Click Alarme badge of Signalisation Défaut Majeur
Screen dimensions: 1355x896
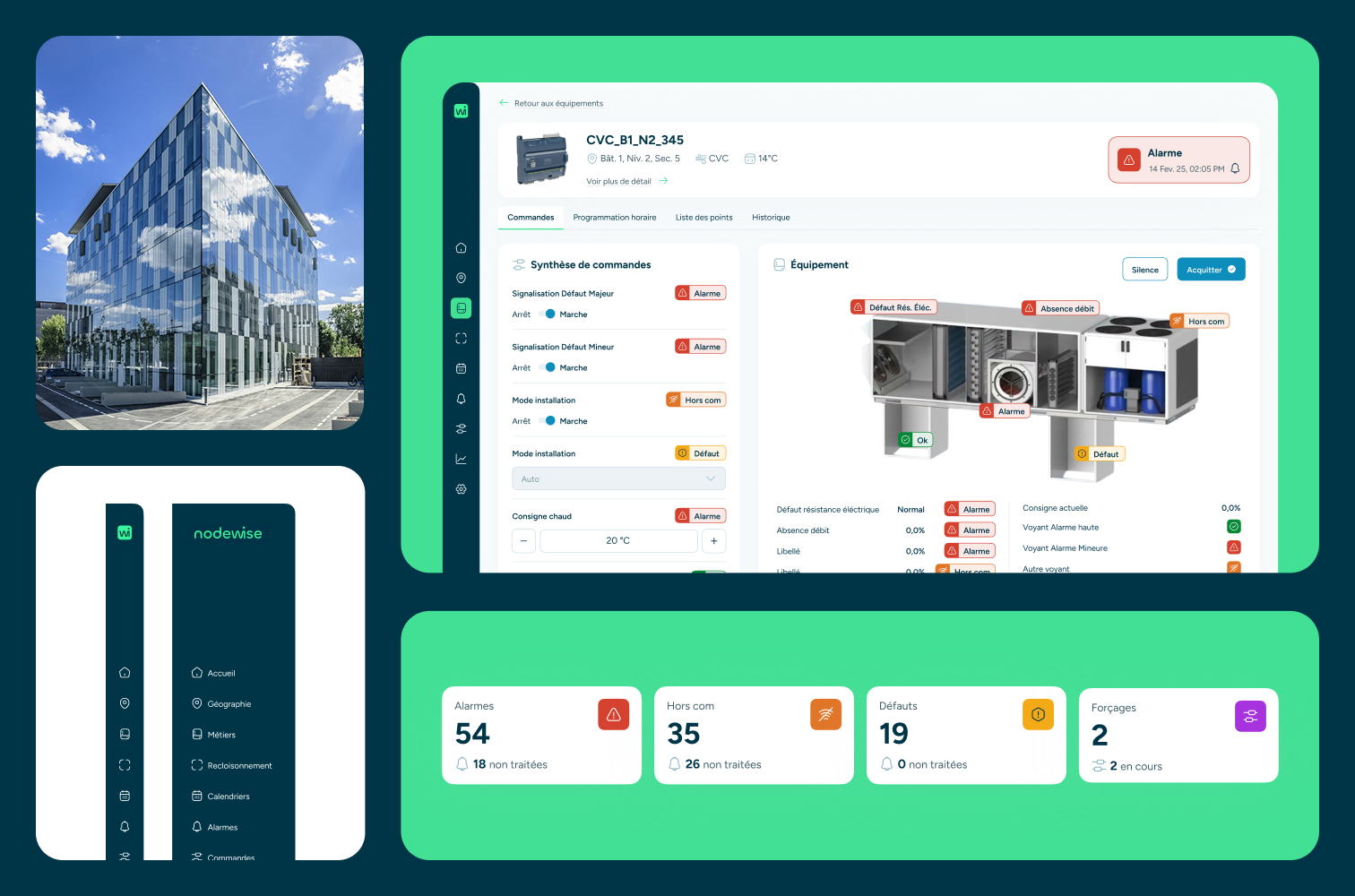tap(700, 293)
